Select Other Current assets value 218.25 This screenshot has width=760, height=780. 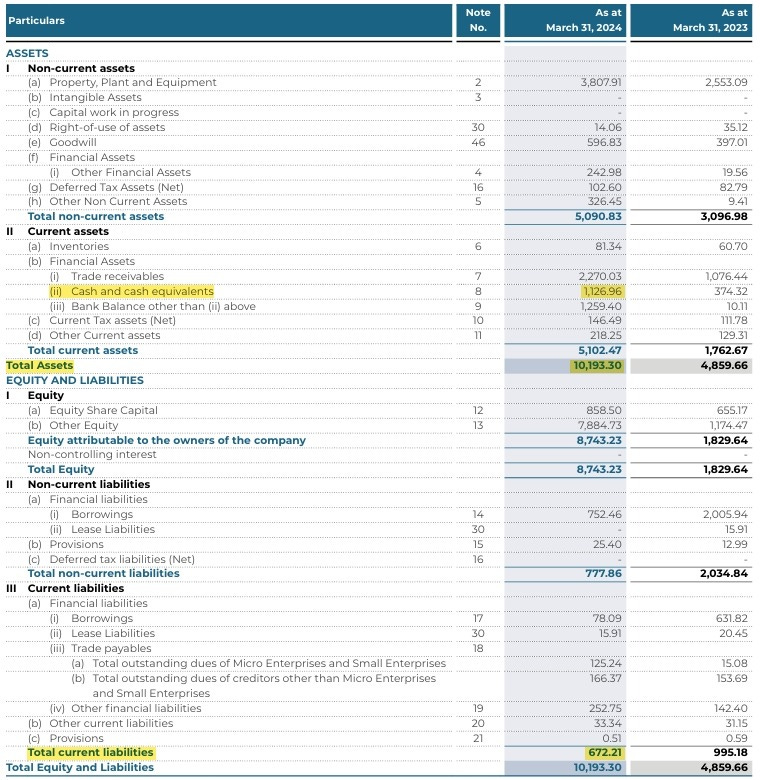click(x=606, y=335)
